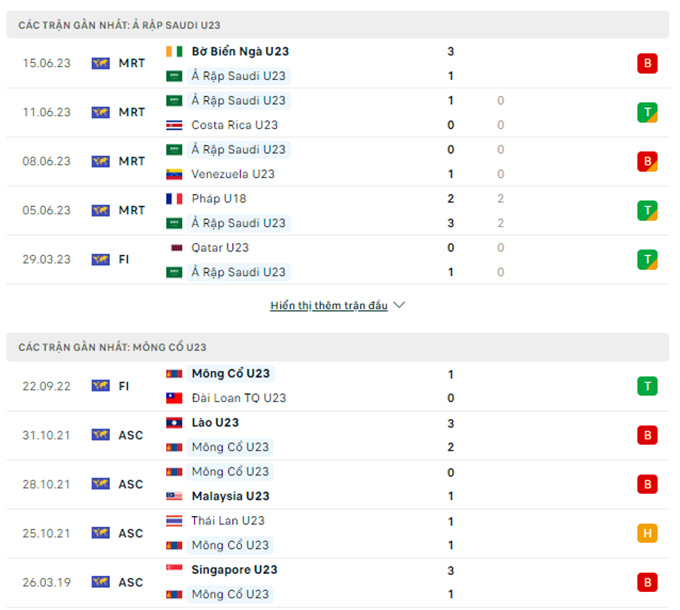Click the Venezuela flag icon
The width and height of the screenshot is (680, 610).
174,174
